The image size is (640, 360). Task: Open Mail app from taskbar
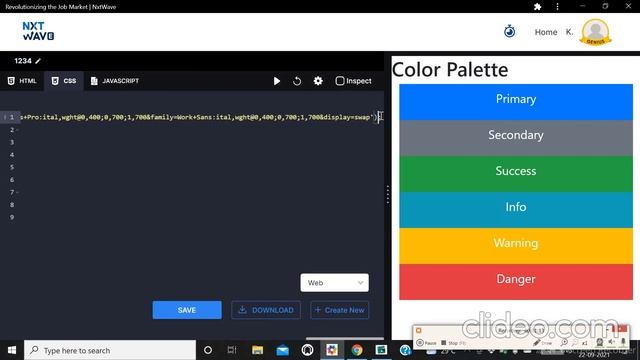click(x=282, y=350)
